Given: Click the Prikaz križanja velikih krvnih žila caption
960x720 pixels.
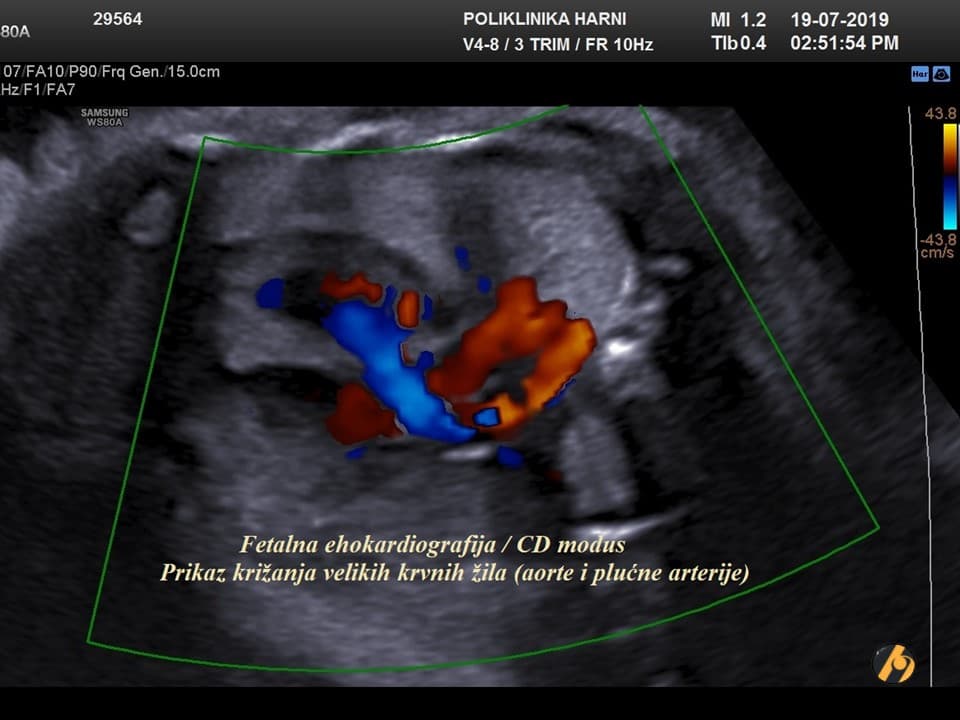Looking at the screenshot, I should pyautogui.click(x=454, y=573).
